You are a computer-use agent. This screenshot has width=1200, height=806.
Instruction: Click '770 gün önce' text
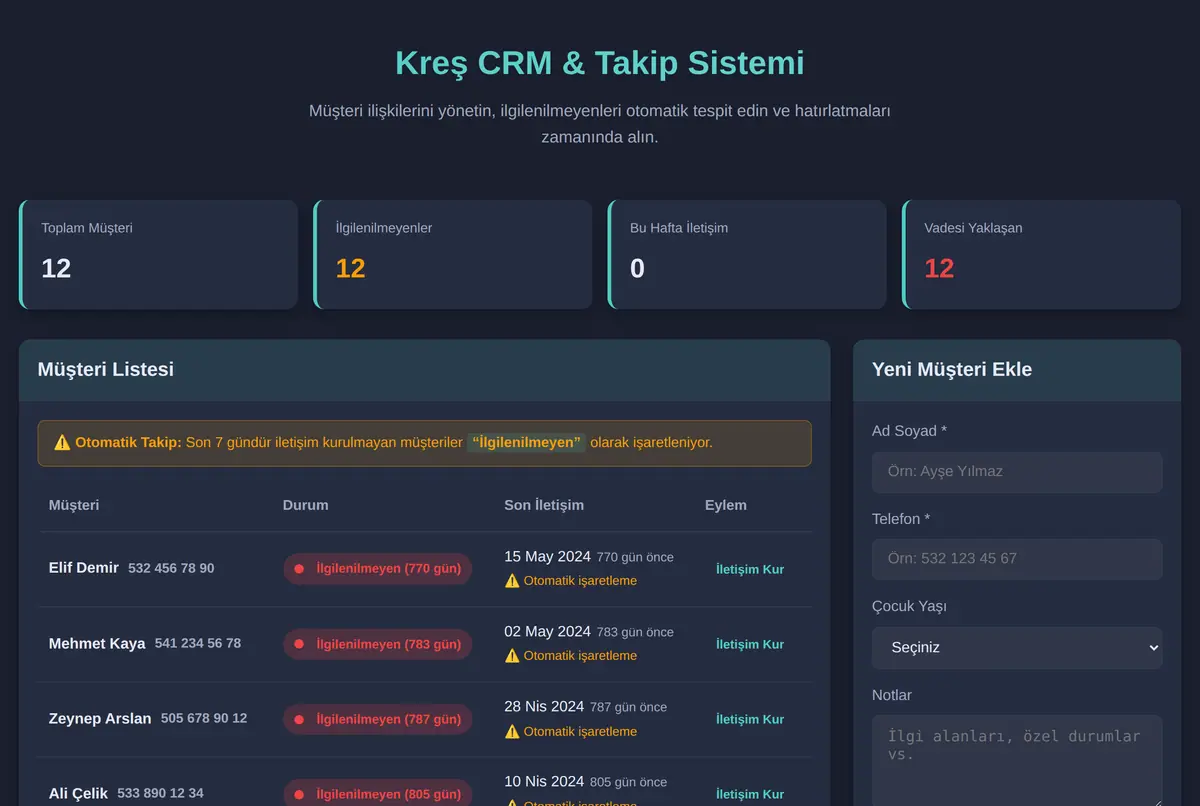click(635, 557)
